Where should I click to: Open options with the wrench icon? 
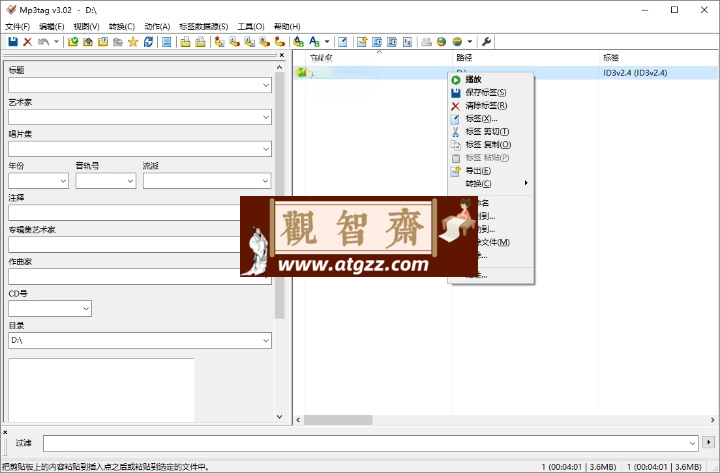click(486, 42)
